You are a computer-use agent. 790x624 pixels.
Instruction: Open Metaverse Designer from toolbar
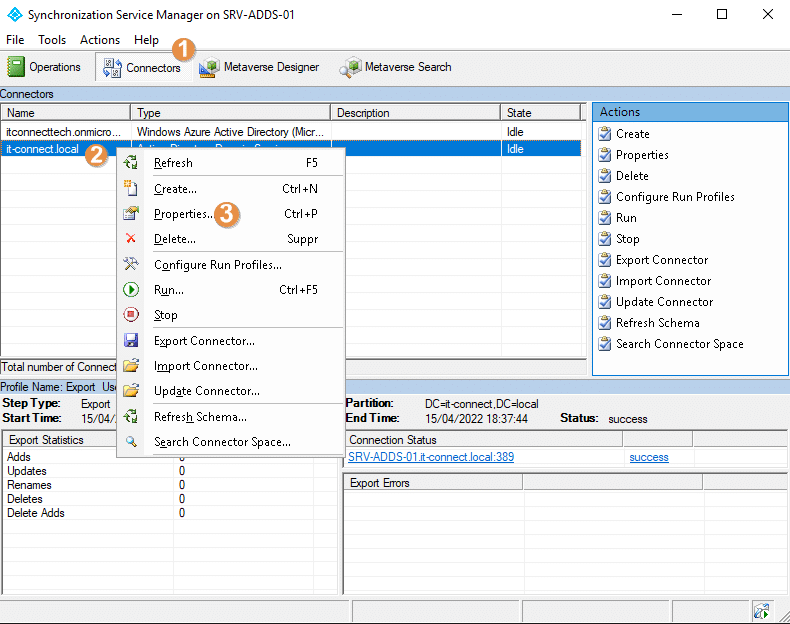(x=259, y=67)
